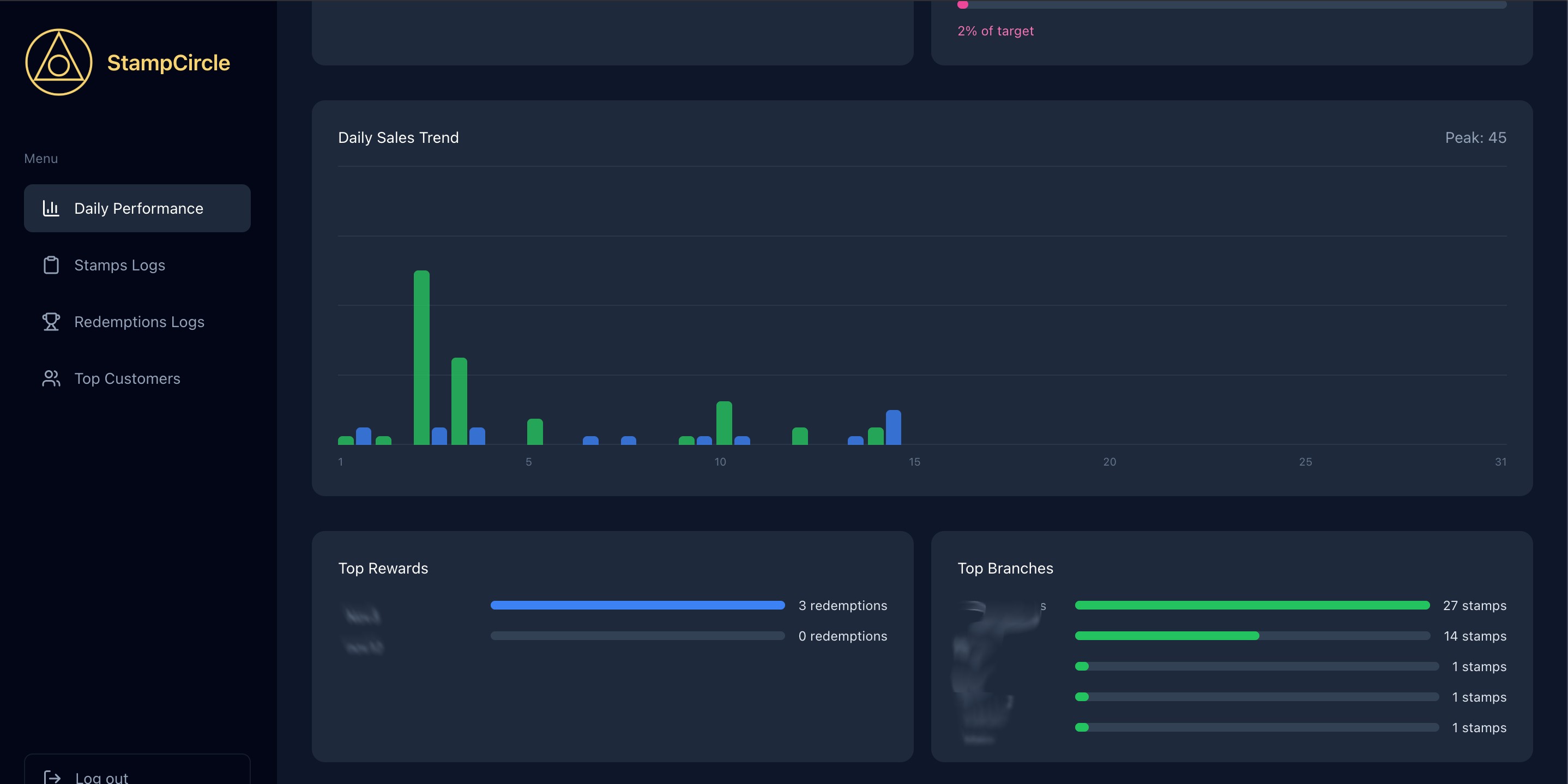1568x784 pixels.
Task: Click the Peak: 45 label
Action: coord(1475,137)
